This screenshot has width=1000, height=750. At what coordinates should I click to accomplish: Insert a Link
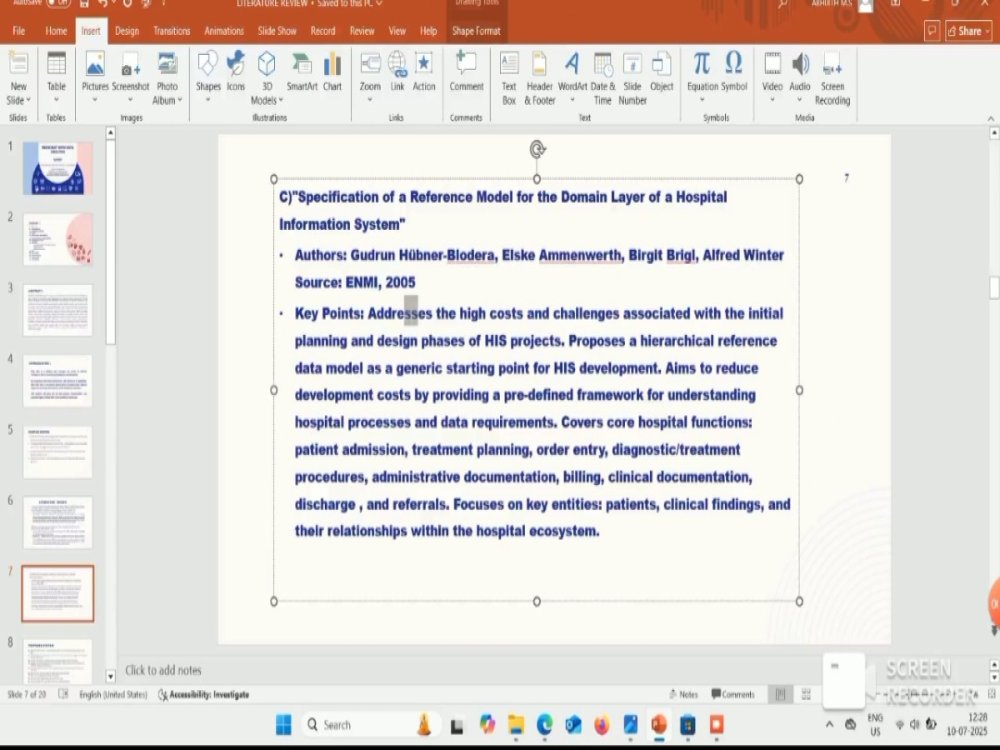pyautogui.click(x=397, y=71)
